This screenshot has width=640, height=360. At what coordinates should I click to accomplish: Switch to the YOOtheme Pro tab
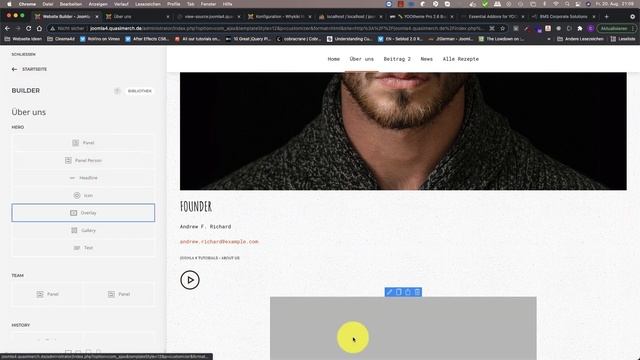pos(422,17)
